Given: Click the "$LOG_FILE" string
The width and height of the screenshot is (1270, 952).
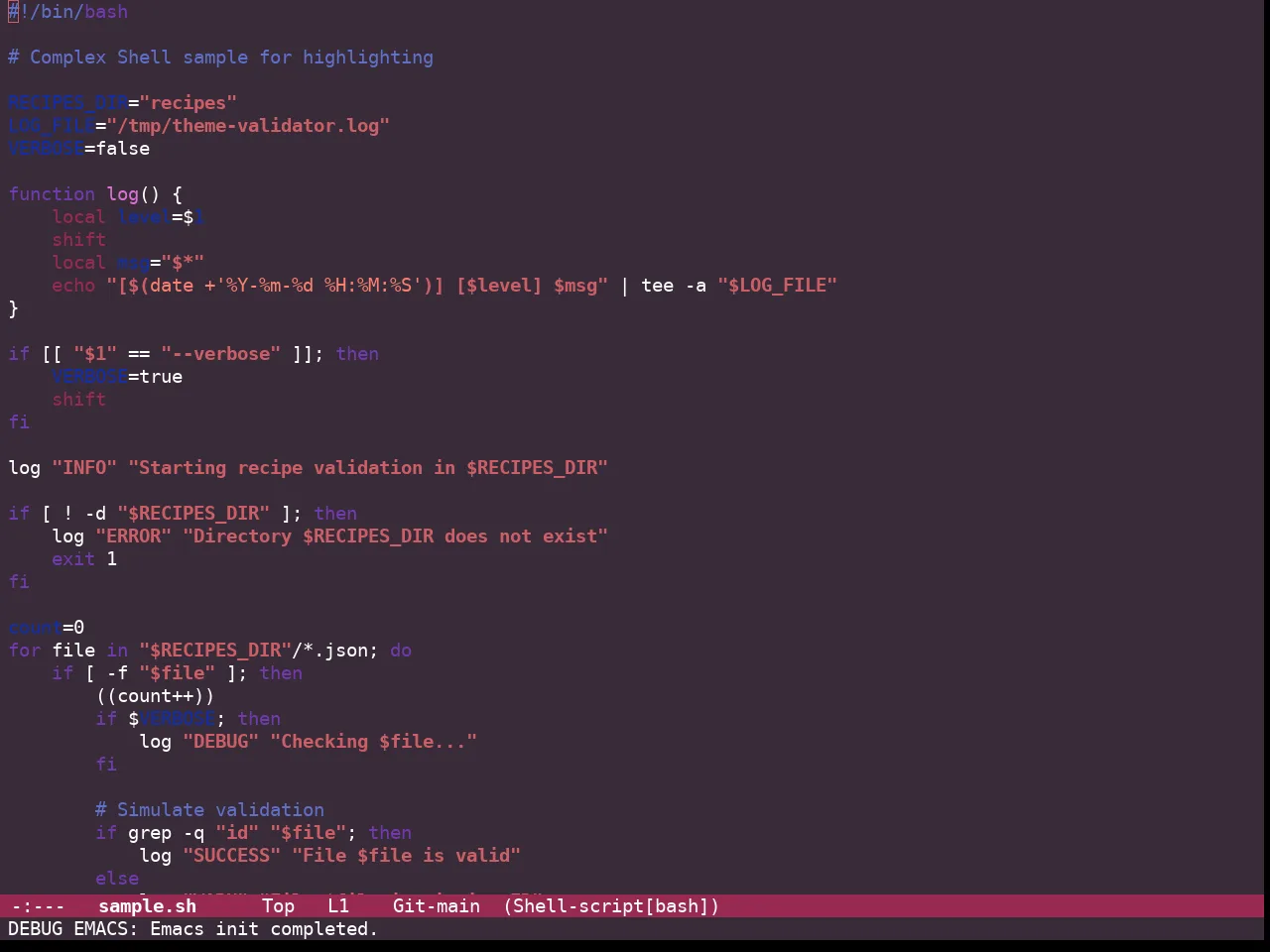Looking at the screenshot, I should point(778,286).
